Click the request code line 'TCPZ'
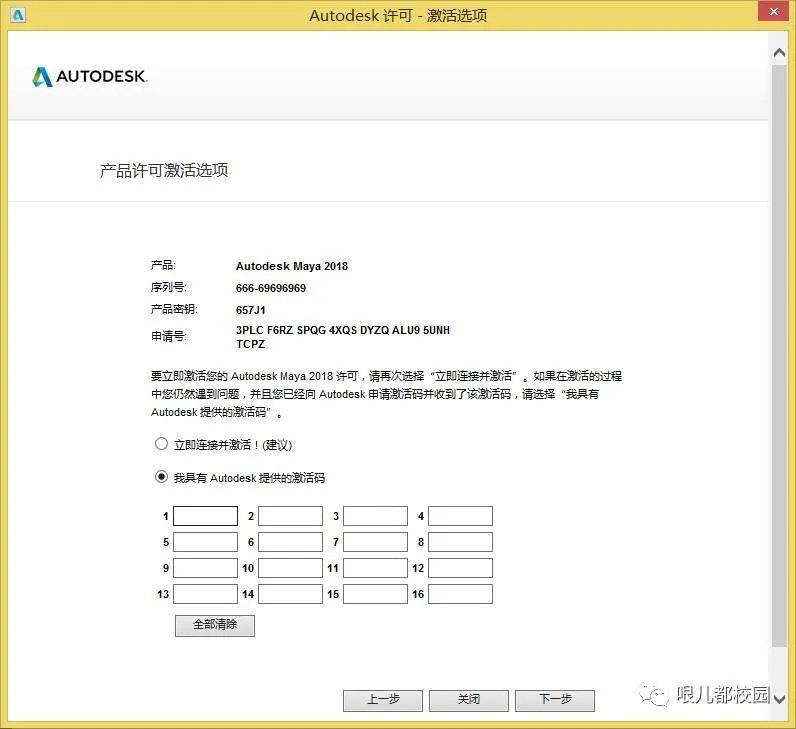Viewport: 796px width, 729px height. 250,344
